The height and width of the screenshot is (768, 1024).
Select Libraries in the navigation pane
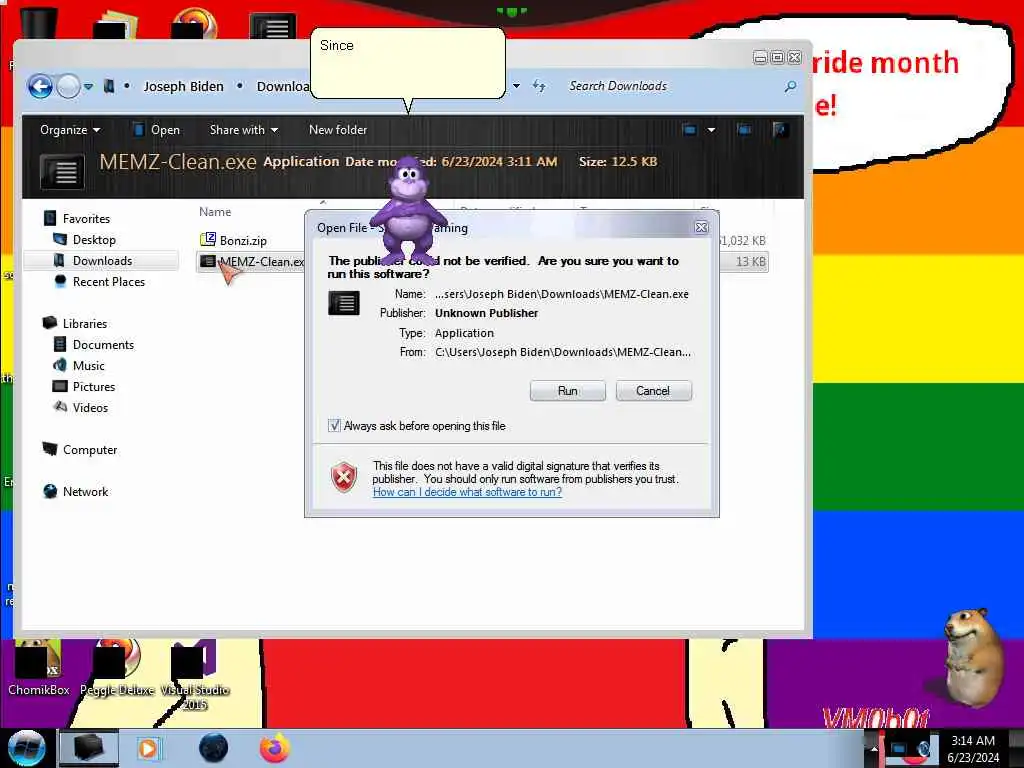coord(75,323)
